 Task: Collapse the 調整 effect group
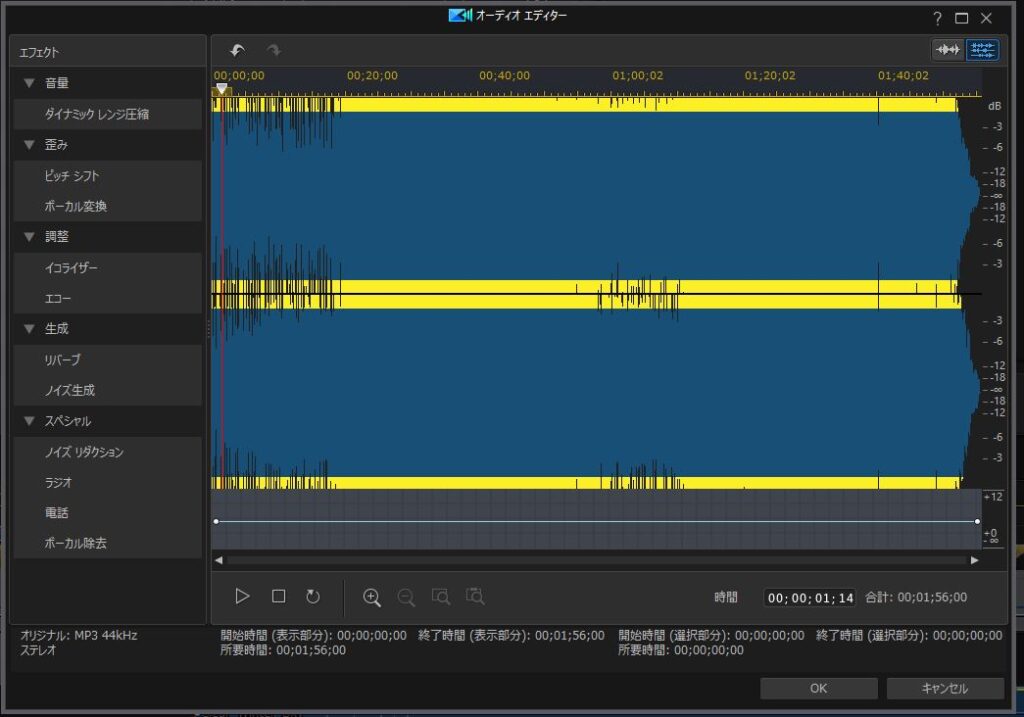pos(29,236)
